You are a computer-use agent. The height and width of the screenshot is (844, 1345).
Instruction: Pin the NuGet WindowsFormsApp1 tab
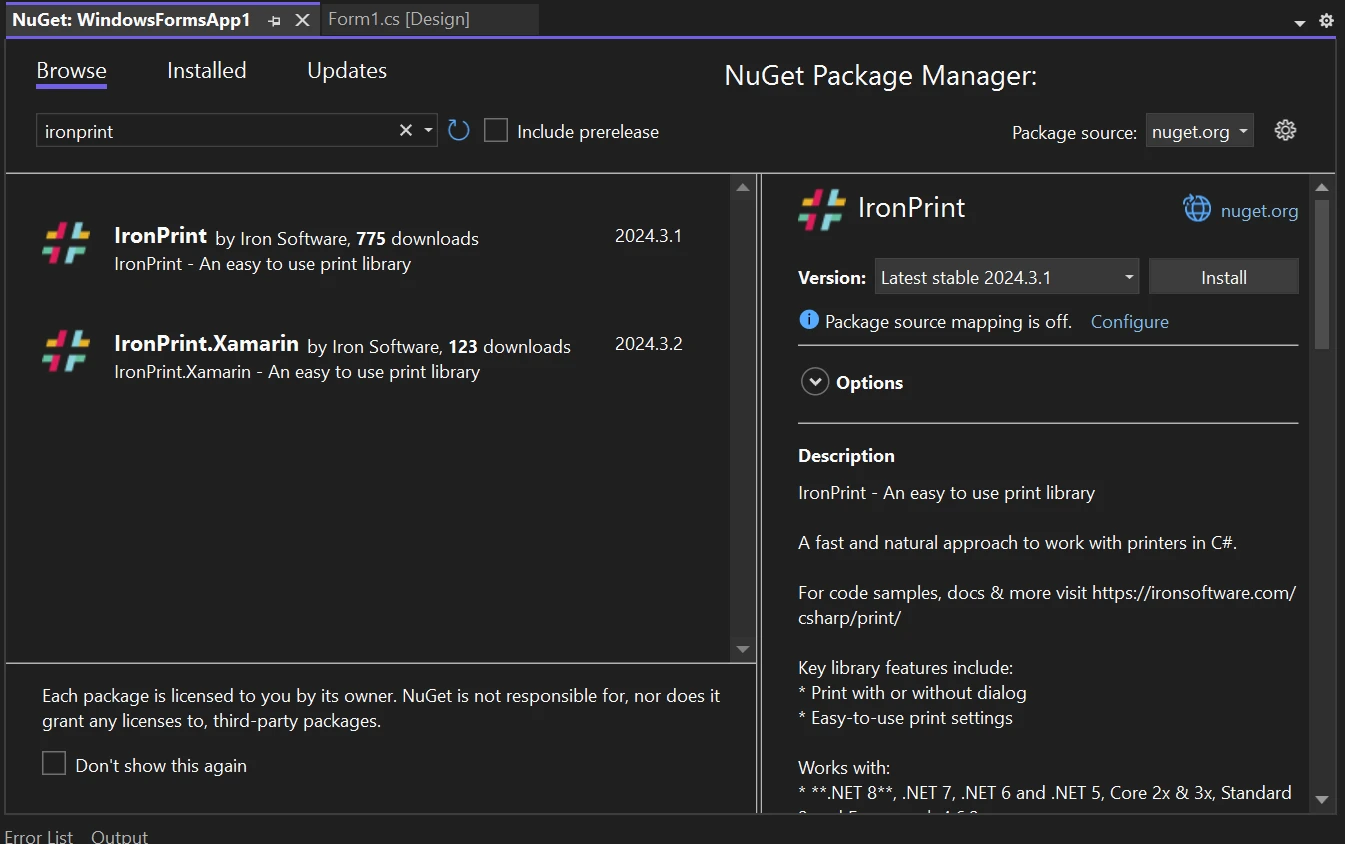tap(275, 20)
